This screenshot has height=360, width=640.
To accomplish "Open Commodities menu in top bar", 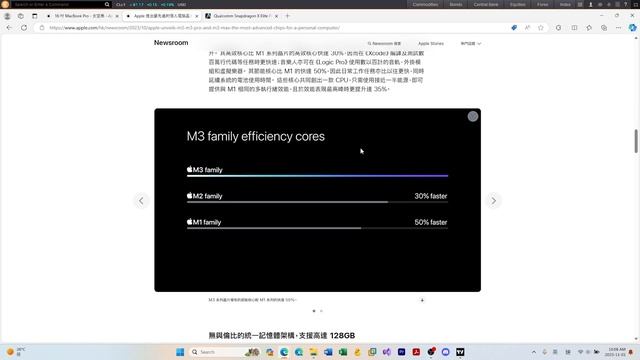I will pos(425,4).
